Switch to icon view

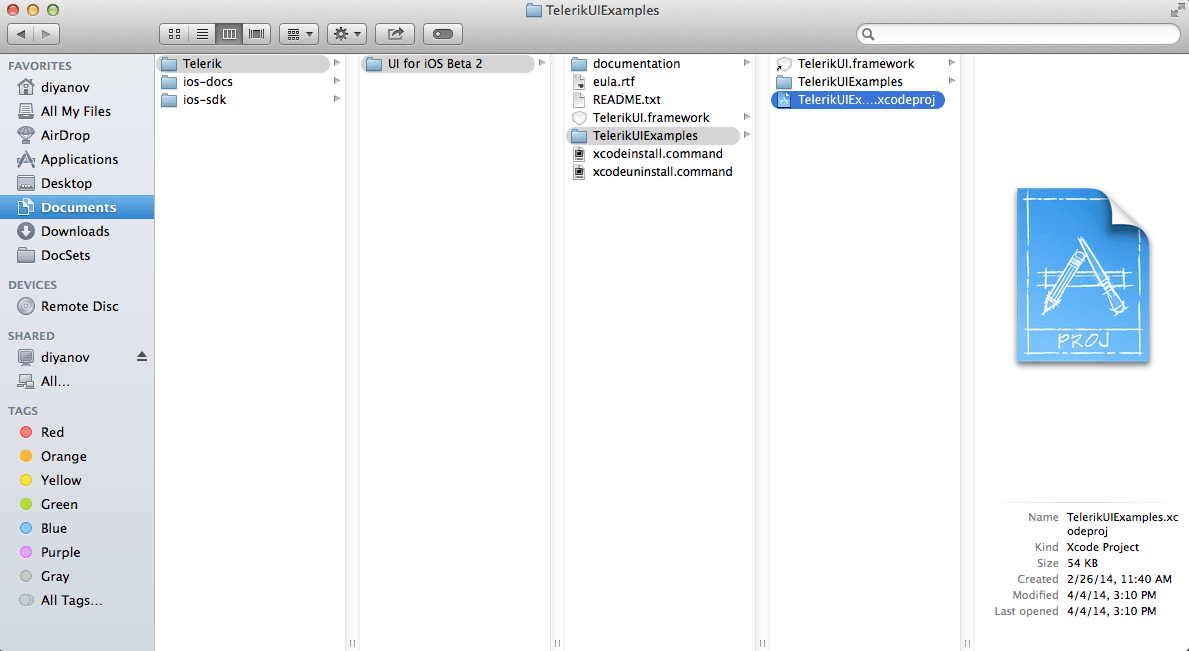(x=174, y=34)
